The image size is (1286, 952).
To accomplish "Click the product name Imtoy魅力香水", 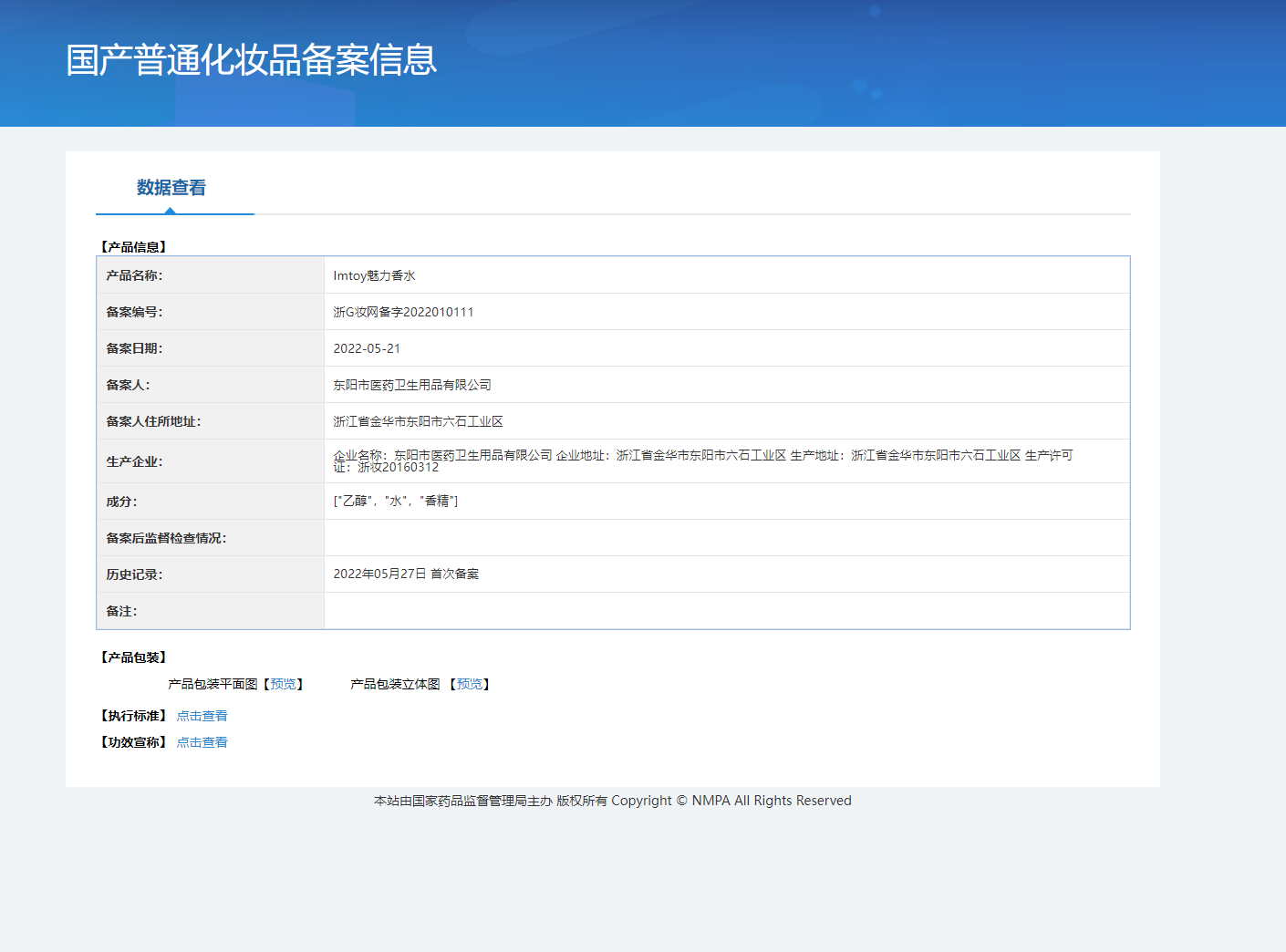I will tap(374, 275).
